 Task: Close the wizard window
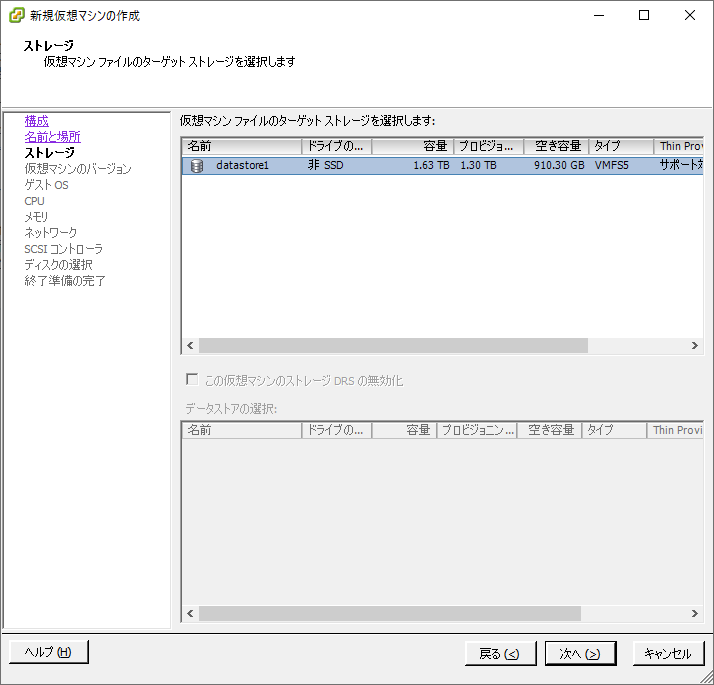tap(690, 15)
